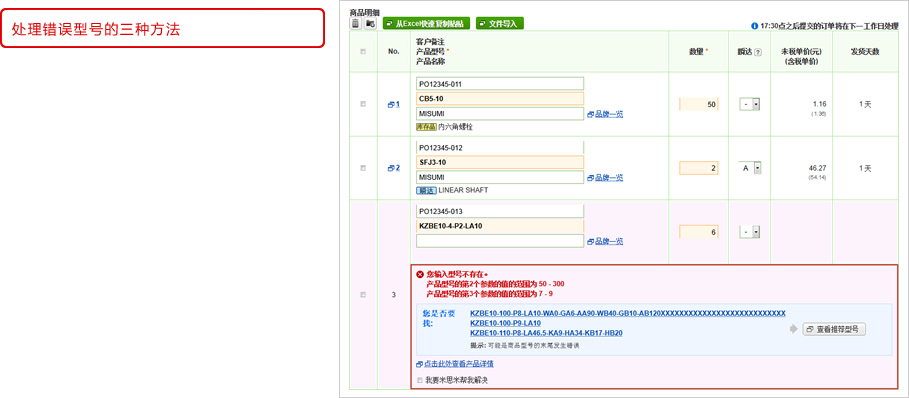Open 品牌一览 link in row CB5-10
This screenshot has width=909, height=398.
[605, 114]
